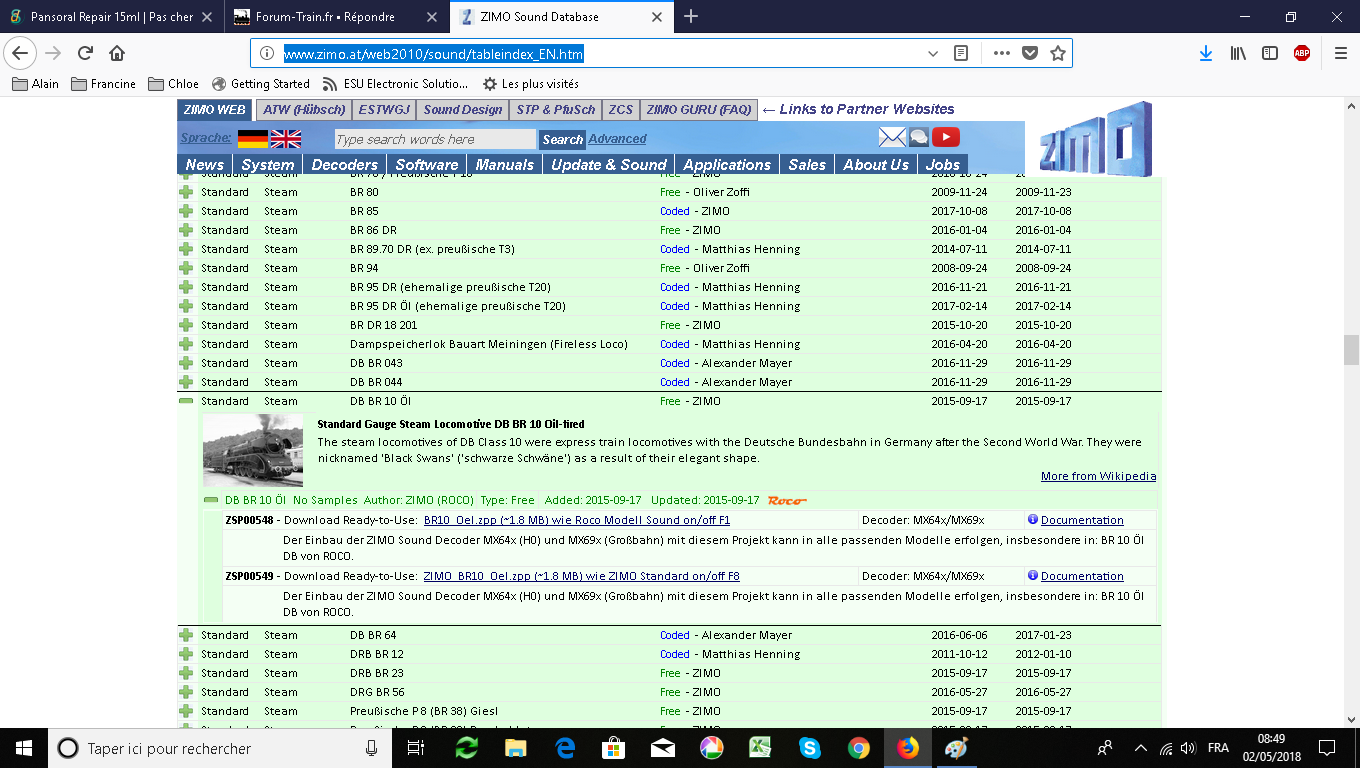The width and height of the screenshot is (1360, 768).
Task: Open Documentation link for ZSP00548
Action: point(1082,520)
